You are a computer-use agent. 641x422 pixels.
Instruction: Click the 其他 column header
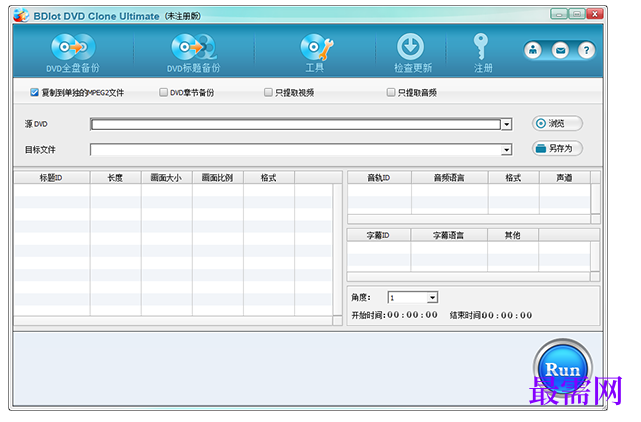513,235
